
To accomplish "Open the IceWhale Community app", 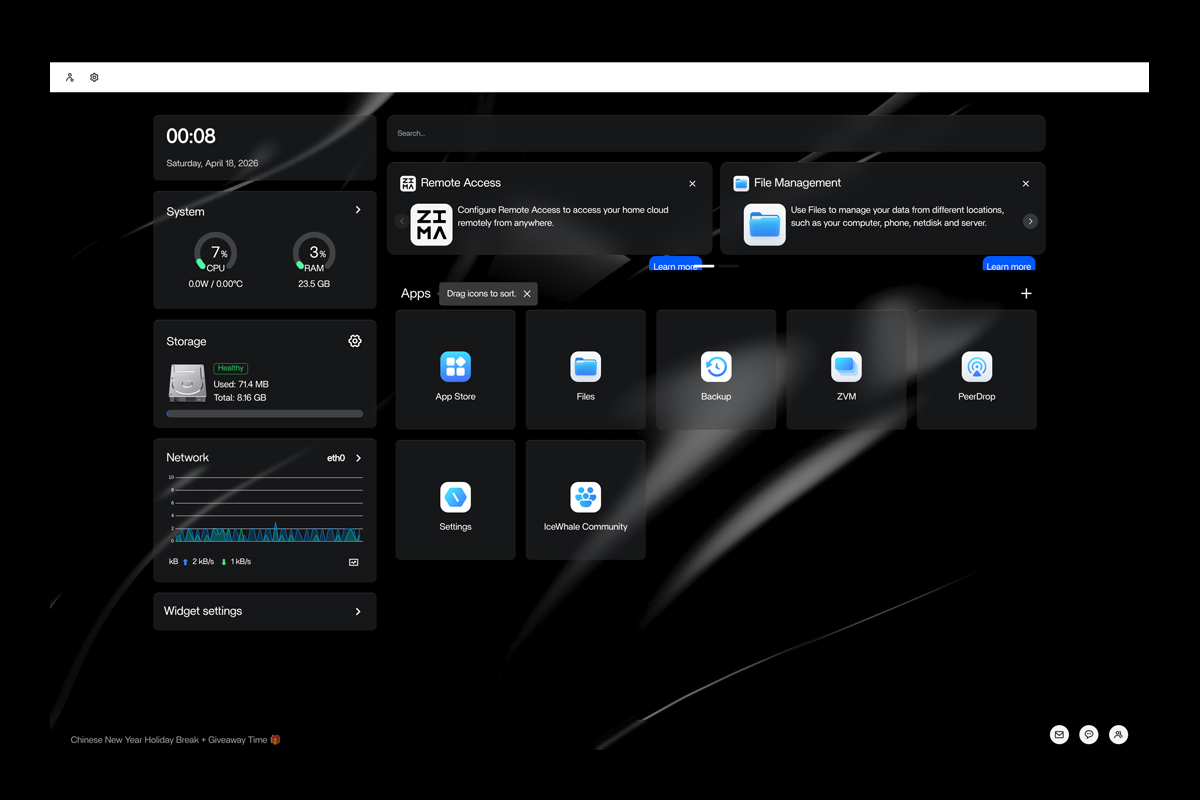I will click(x=586, y=500).
